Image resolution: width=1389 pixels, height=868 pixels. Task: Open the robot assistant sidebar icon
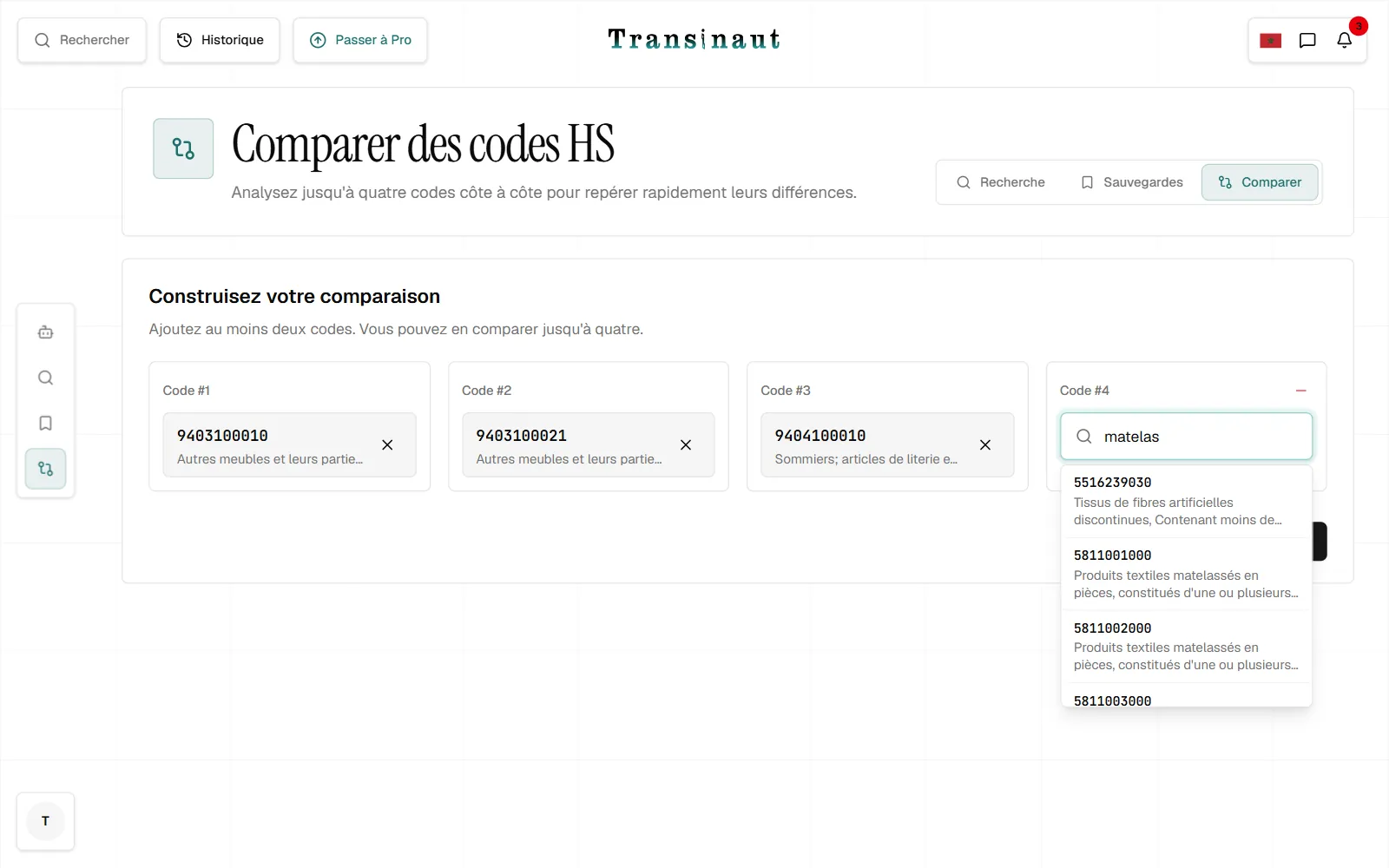tap(46, 332)
